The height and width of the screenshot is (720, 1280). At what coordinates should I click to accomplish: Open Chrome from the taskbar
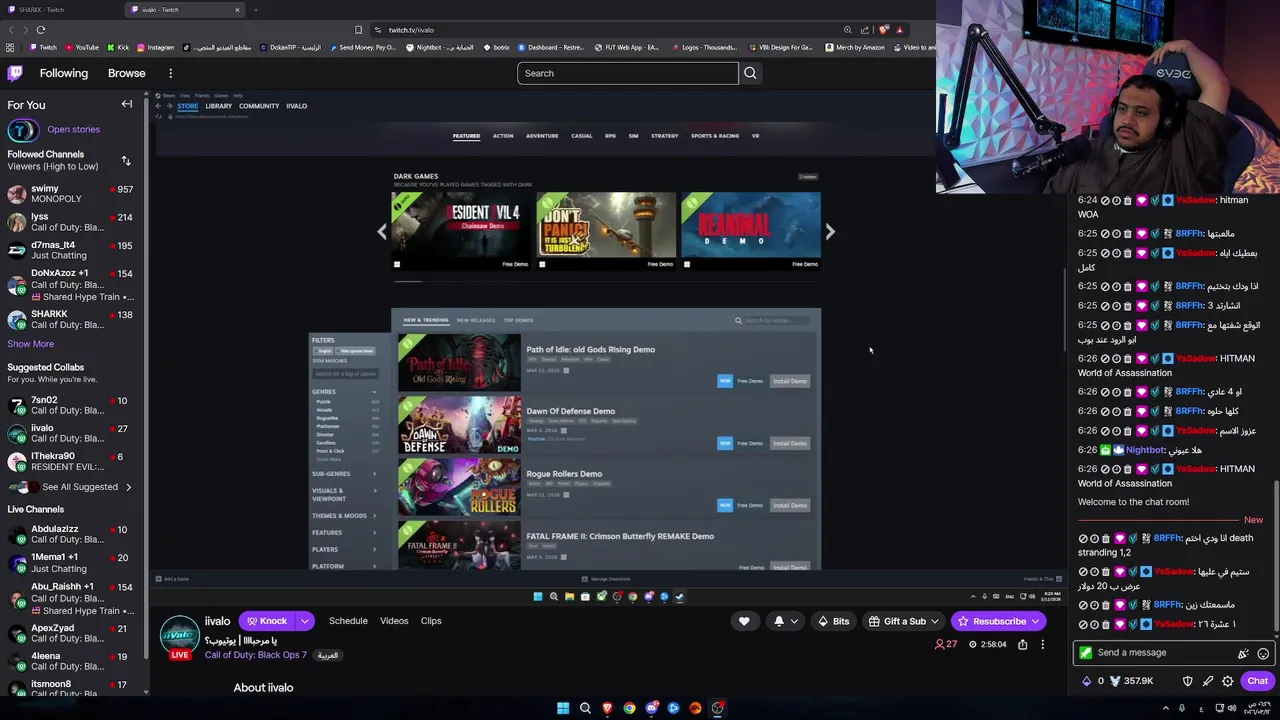(629, 708)
